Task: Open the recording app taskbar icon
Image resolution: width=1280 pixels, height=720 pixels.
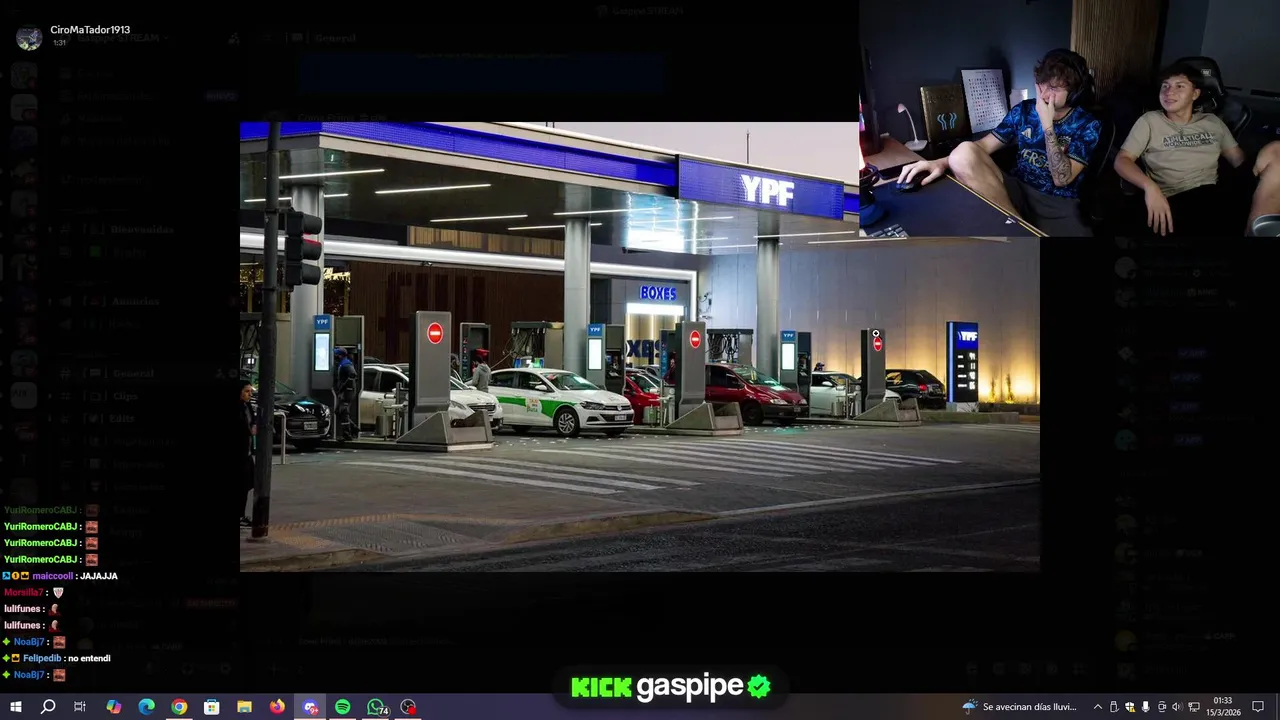Action: (408, 706)
